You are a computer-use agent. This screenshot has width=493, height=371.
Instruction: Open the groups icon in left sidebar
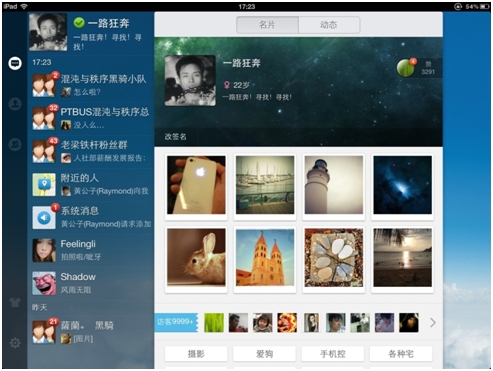coord(15,144)
